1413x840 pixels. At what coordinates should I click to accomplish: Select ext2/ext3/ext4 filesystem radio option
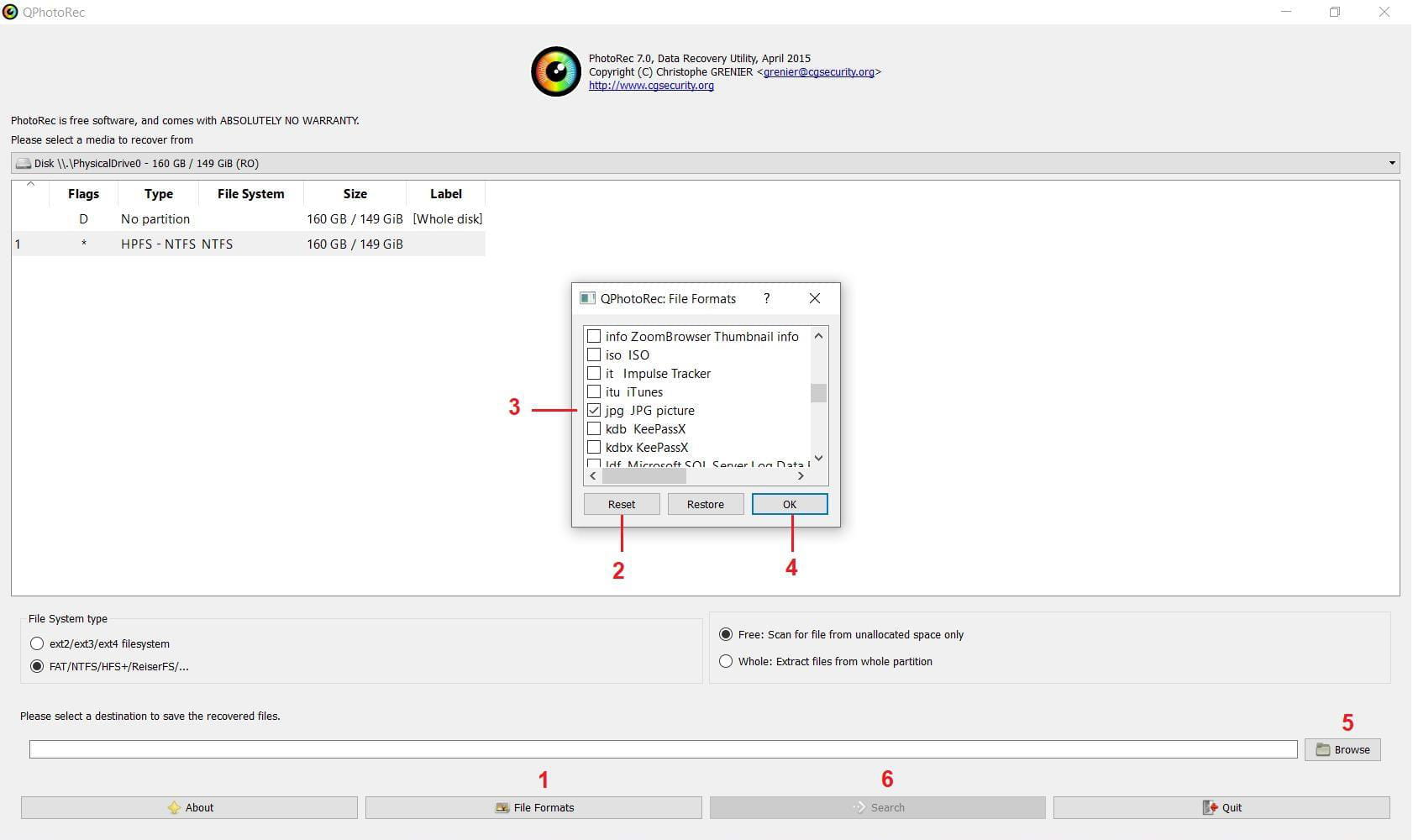[x=37, y=643]
